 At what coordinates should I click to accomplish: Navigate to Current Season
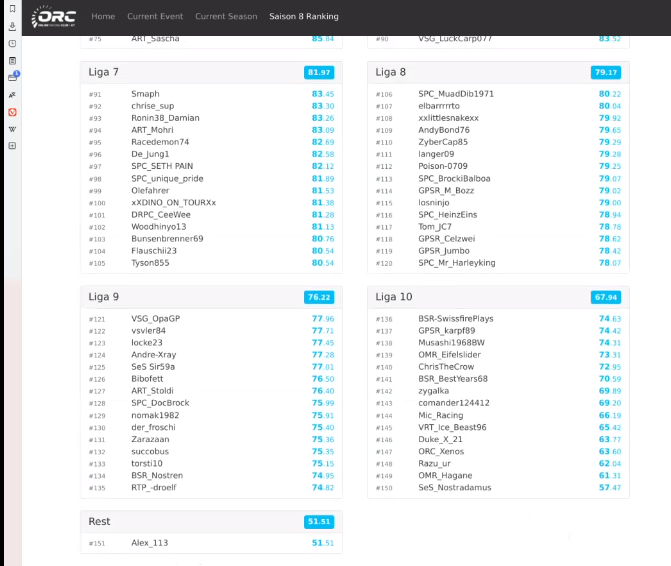(226, 17)
